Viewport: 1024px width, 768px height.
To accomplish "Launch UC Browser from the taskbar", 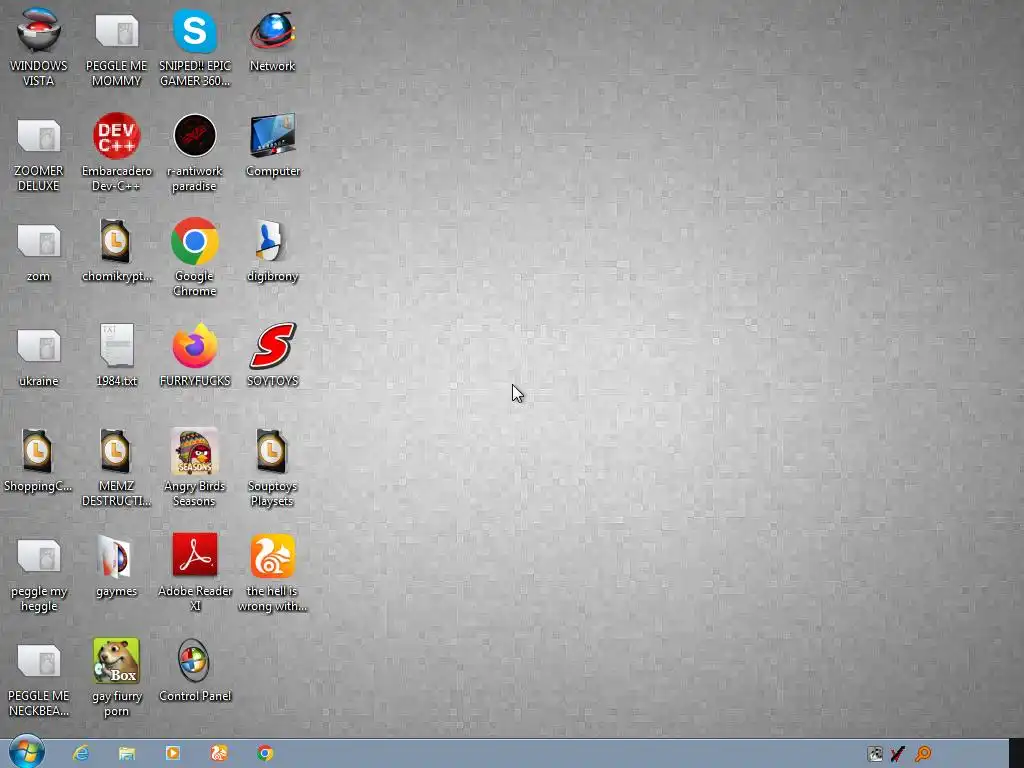I will tap(219, 754).
